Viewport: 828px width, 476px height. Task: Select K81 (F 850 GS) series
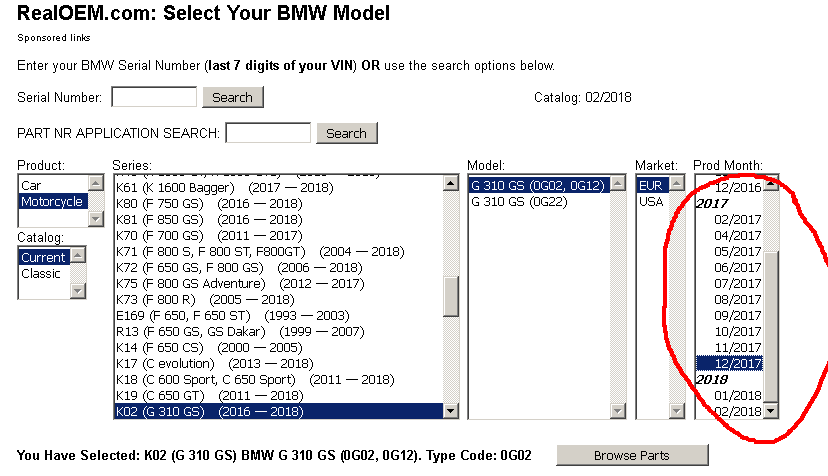[279, 219]
